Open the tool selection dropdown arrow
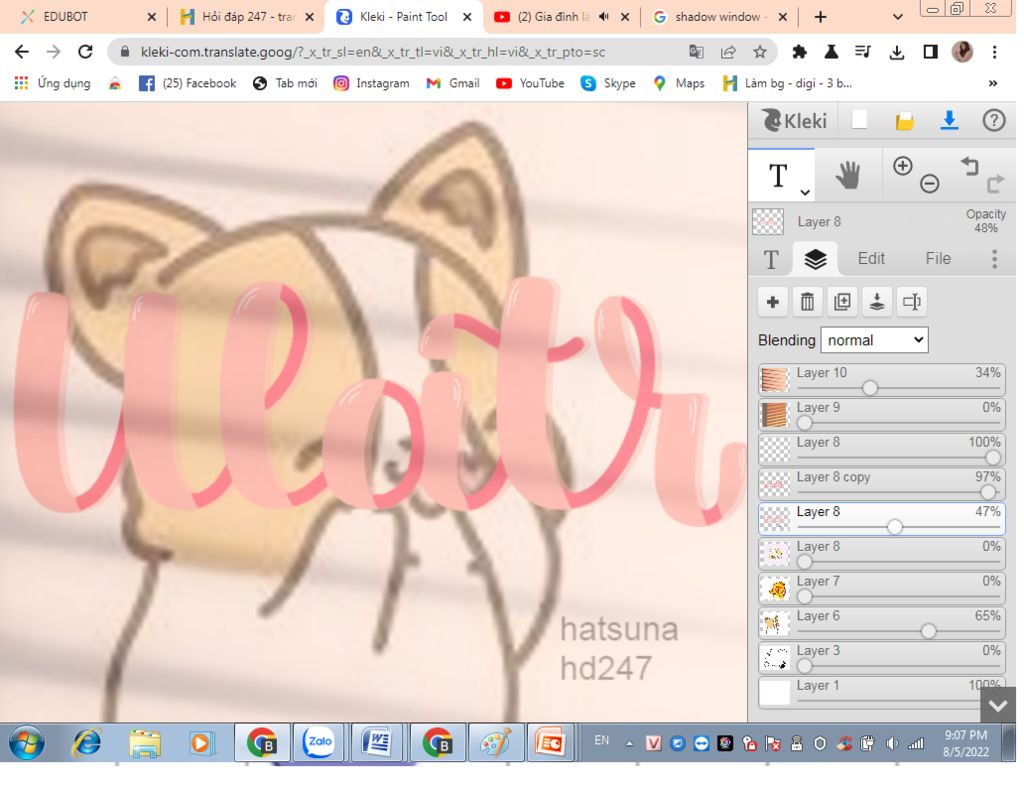The height and width of the screenshot is (790, 1024). (805, 192)
